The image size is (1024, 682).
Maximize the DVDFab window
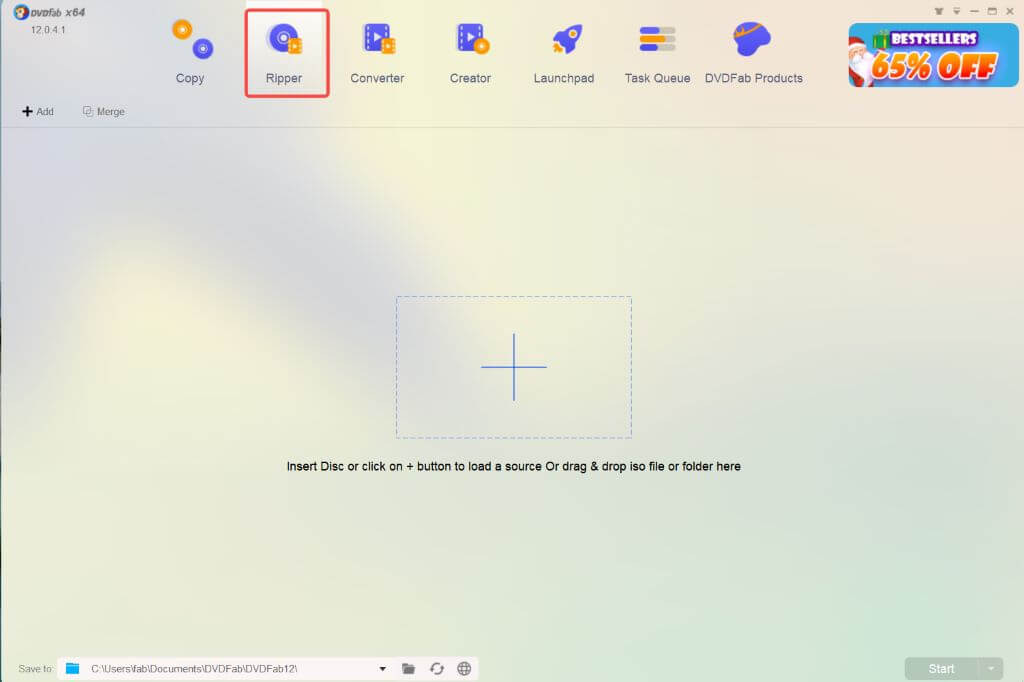click(992, 11)
